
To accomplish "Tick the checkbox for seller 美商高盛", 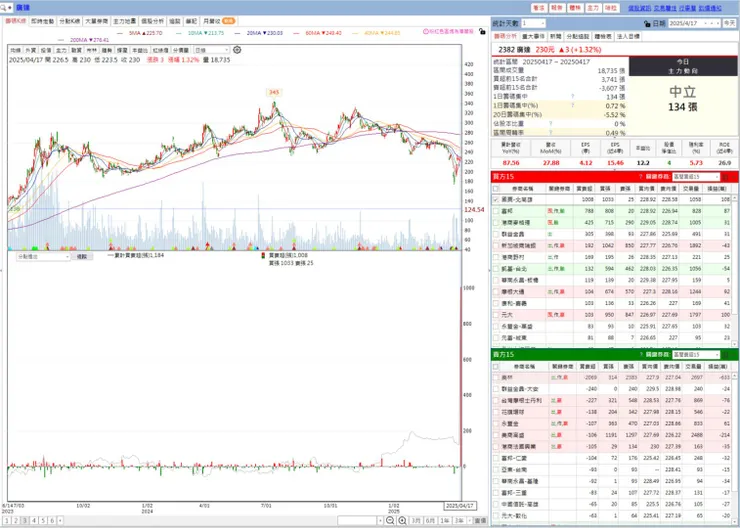I will coord(496,435).
